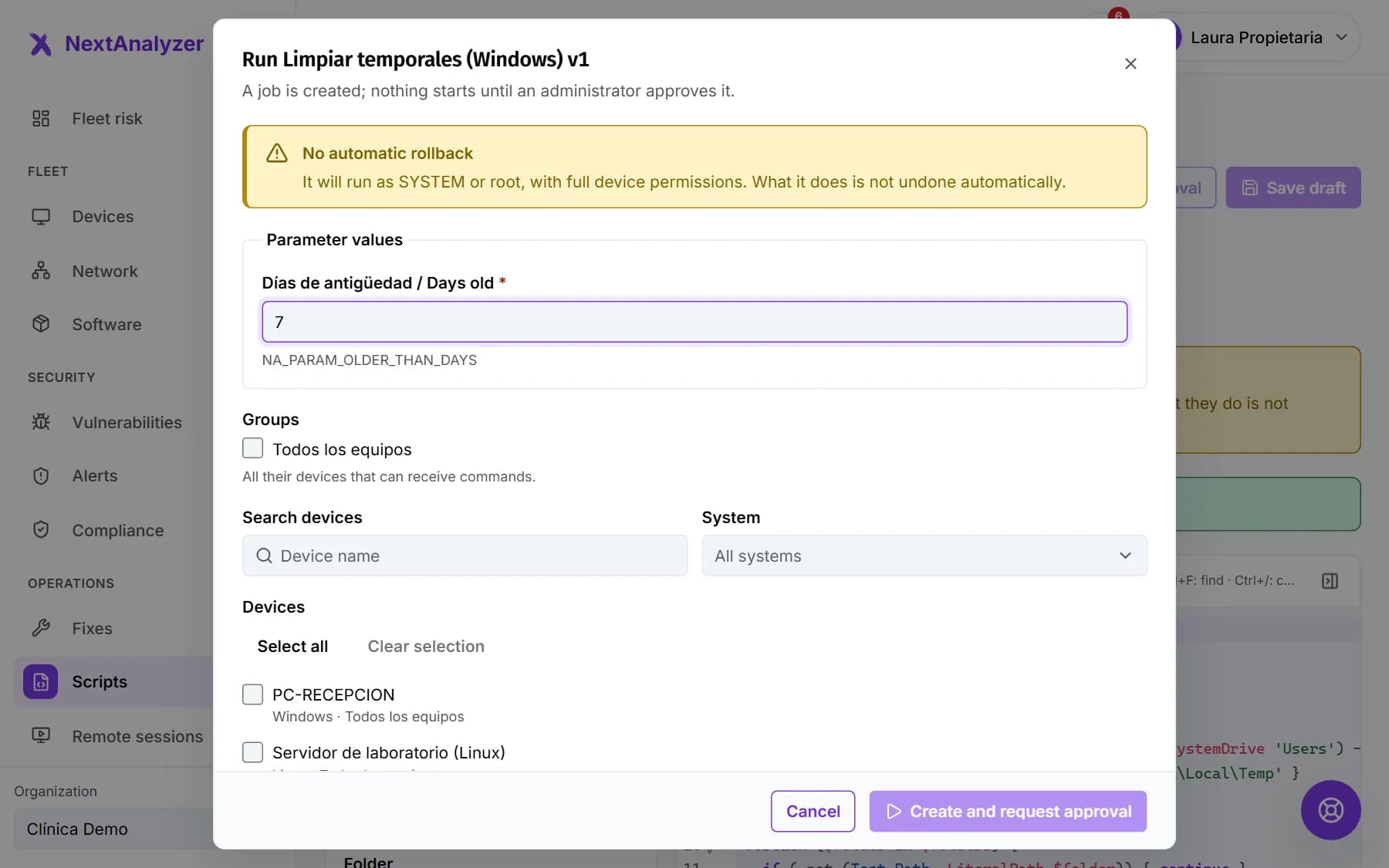1389x868 pixels.
Task: Click Clear selection
Action: [x=426, y=647]
